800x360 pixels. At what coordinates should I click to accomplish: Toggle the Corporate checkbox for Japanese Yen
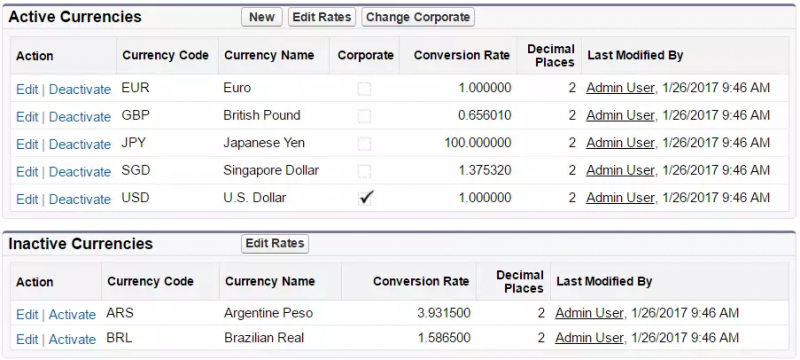point(364,144)
